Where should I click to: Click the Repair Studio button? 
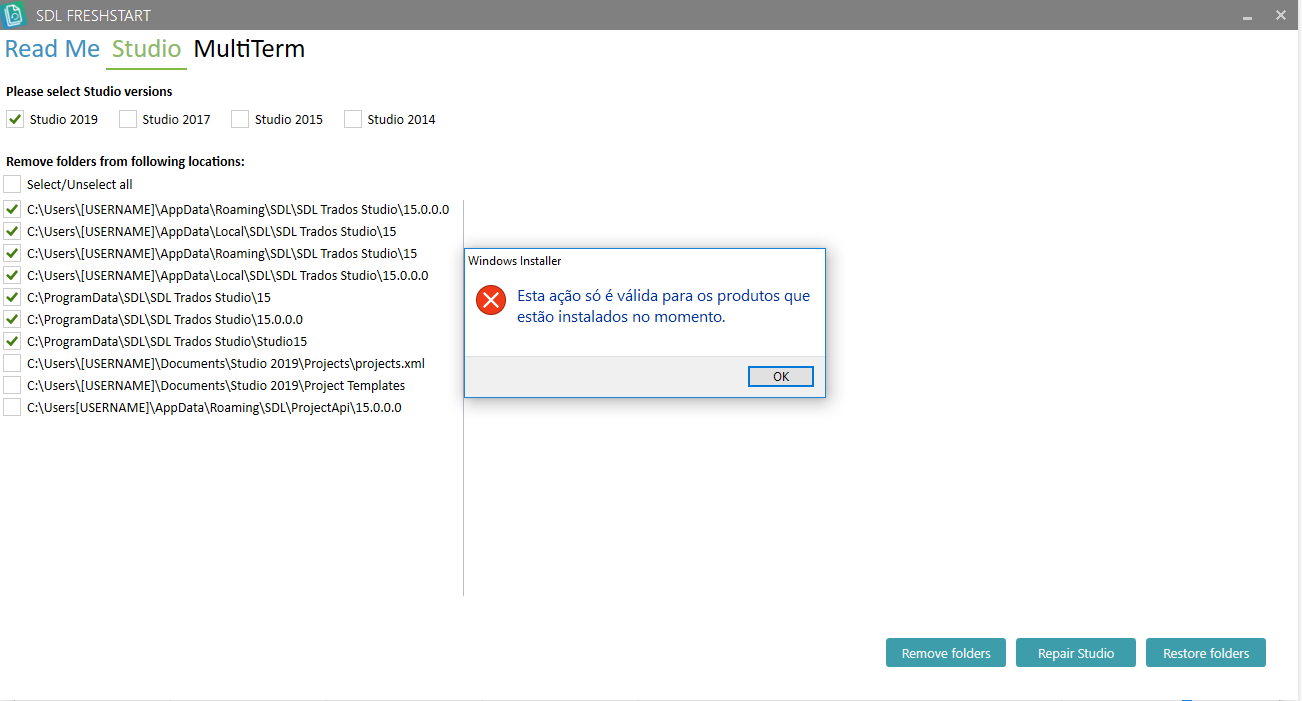[1076, 653]
